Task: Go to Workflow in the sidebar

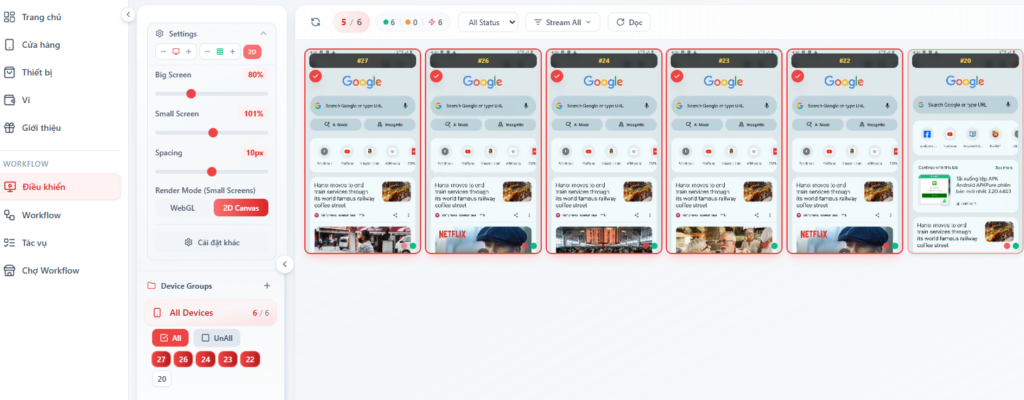Action: (41, 215)
